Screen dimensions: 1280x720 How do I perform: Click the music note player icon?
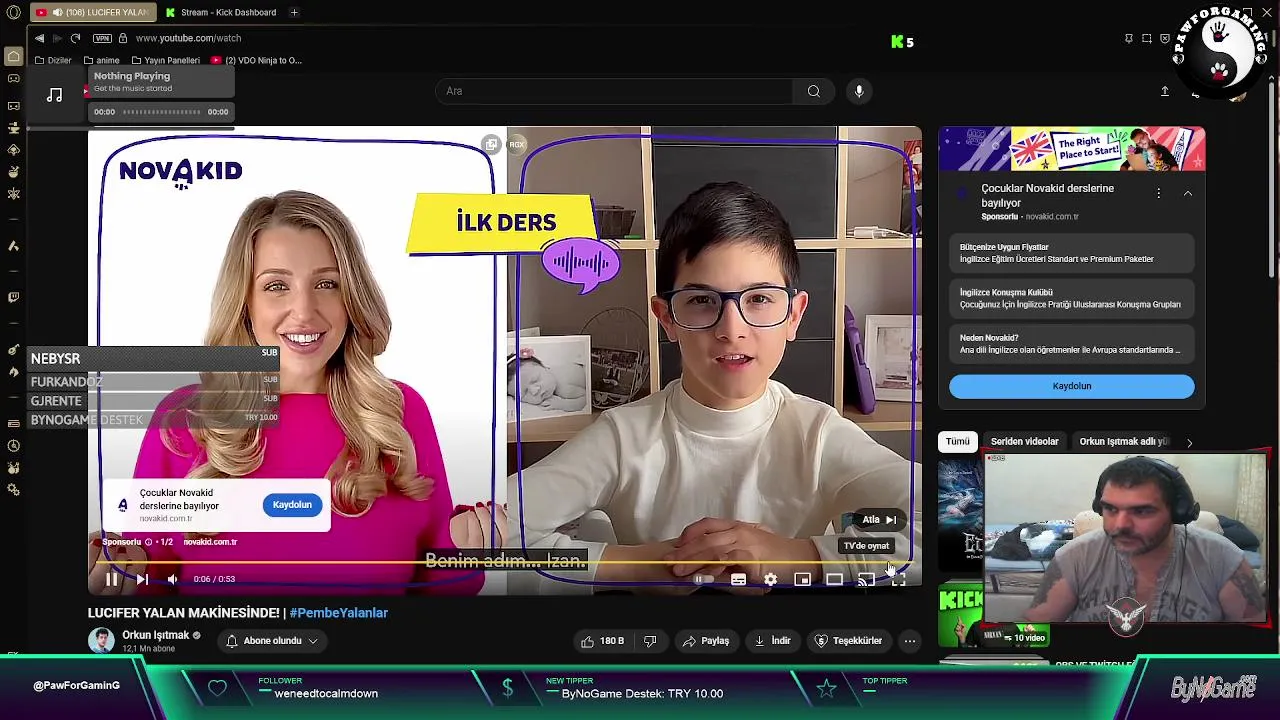(x=55, y=95)
